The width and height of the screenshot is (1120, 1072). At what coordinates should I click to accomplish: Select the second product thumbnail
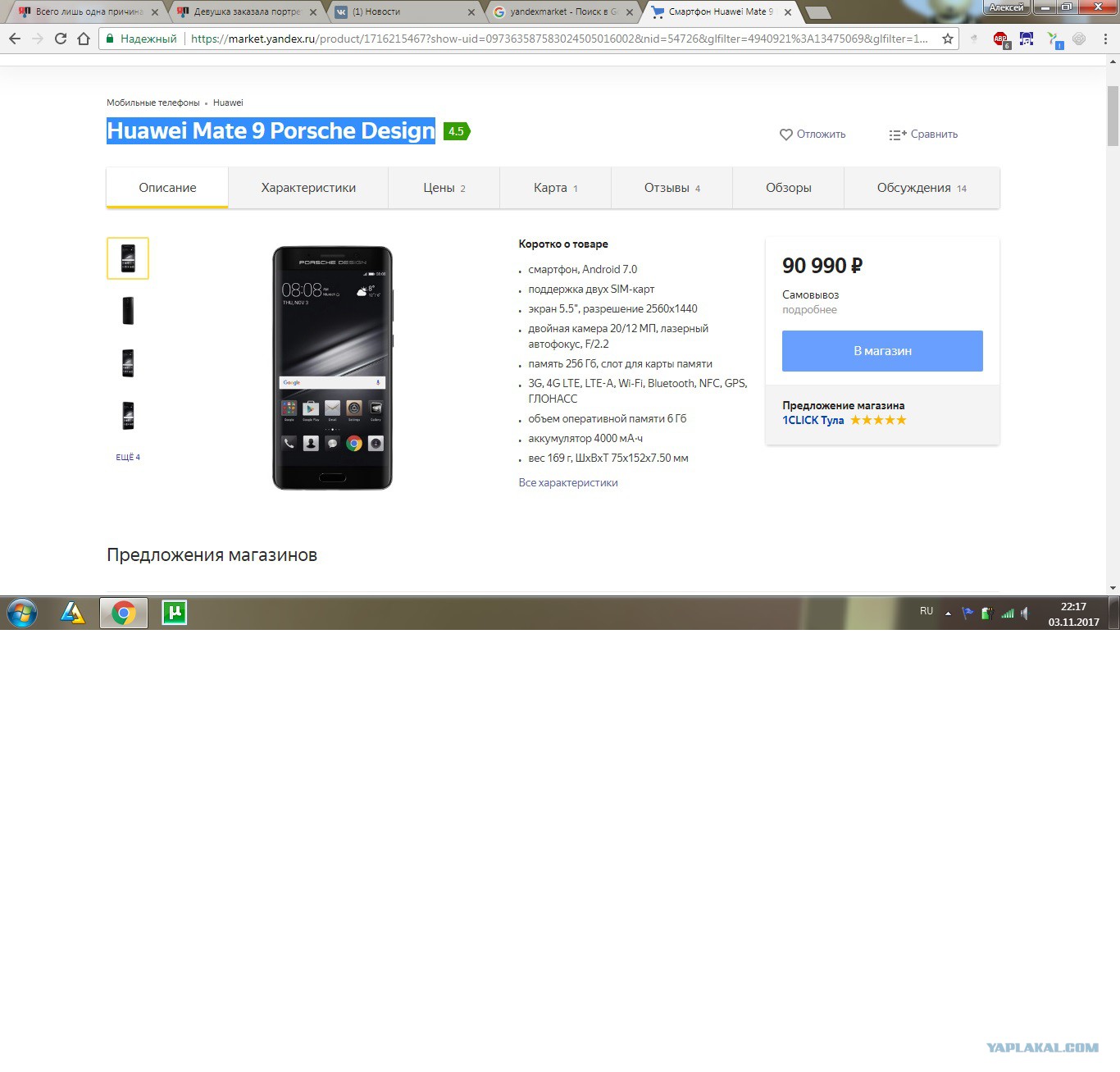(128, 311)
